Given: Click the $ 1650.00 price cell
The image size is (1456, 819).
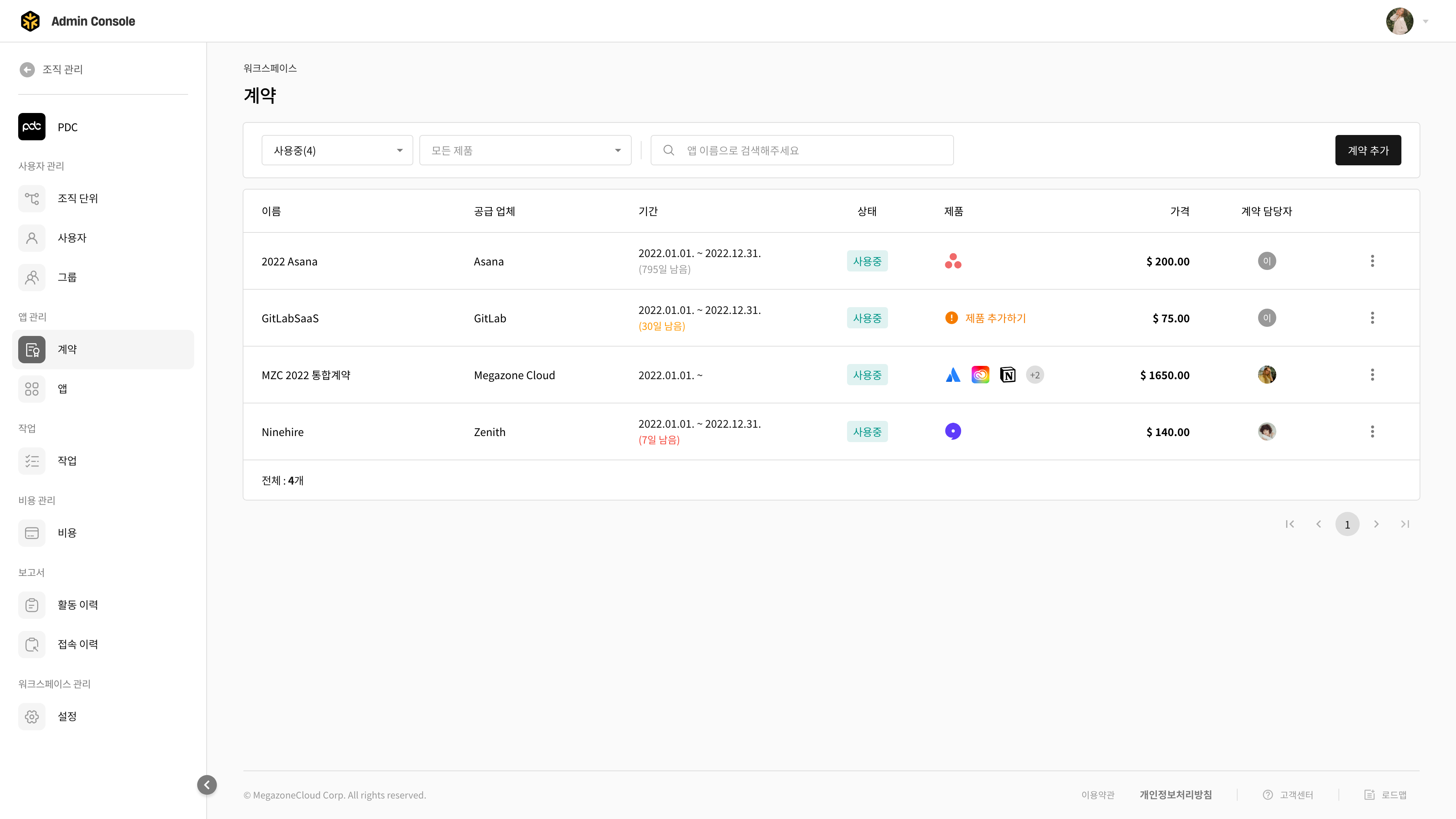Looking at the screenshot, I should pyautogui.click(x=1164, y=375).
